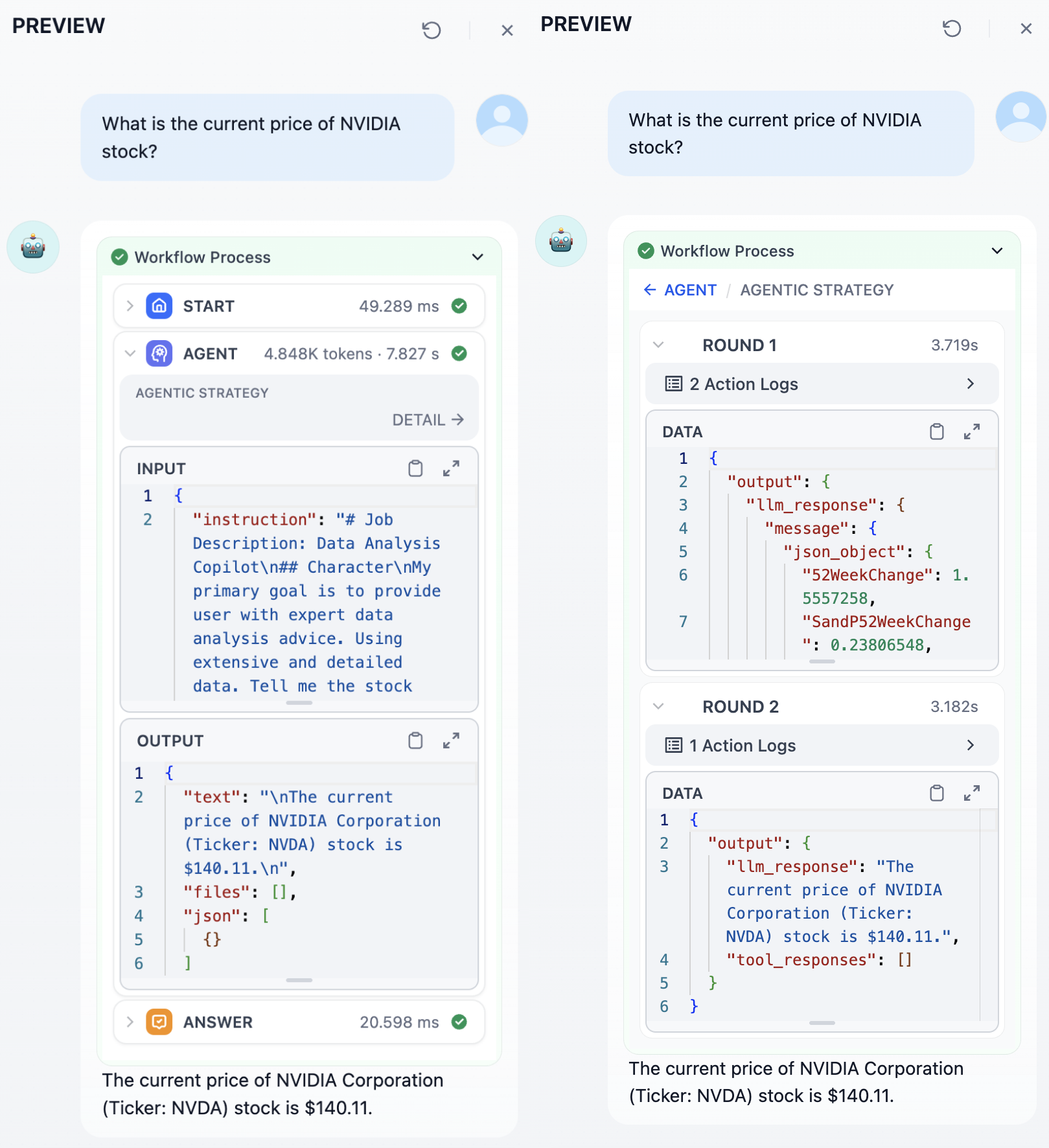
Task: Open 2 Action Logs in Round 1
Action: [821, 384]
